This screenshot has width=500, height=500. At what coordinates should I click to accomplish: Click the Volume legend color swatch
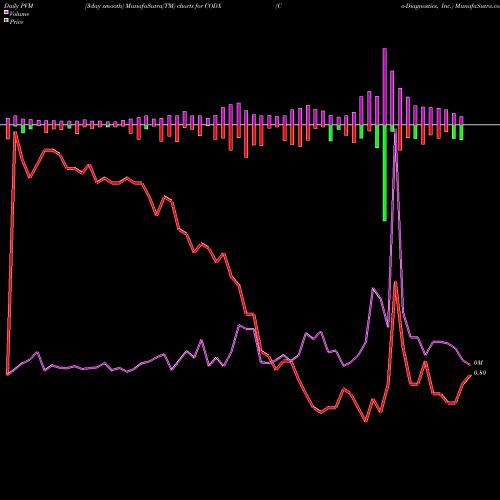[6, 12]
